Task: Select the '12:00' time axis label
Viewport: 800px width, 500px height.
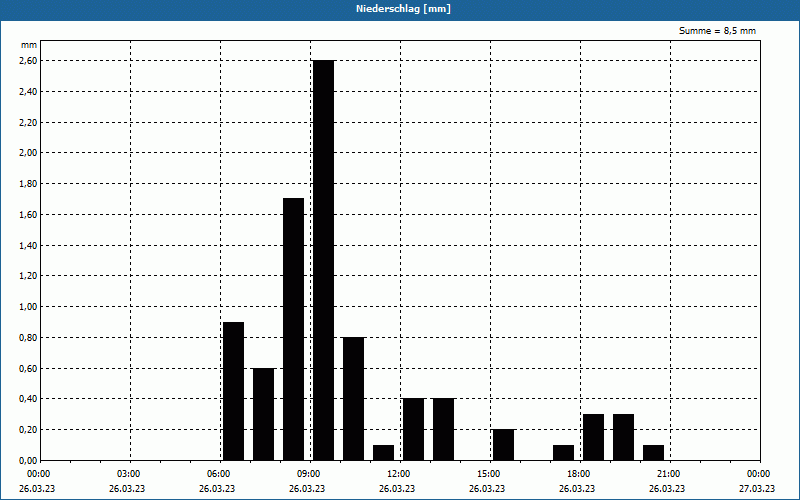Action: tap(400, 474)
